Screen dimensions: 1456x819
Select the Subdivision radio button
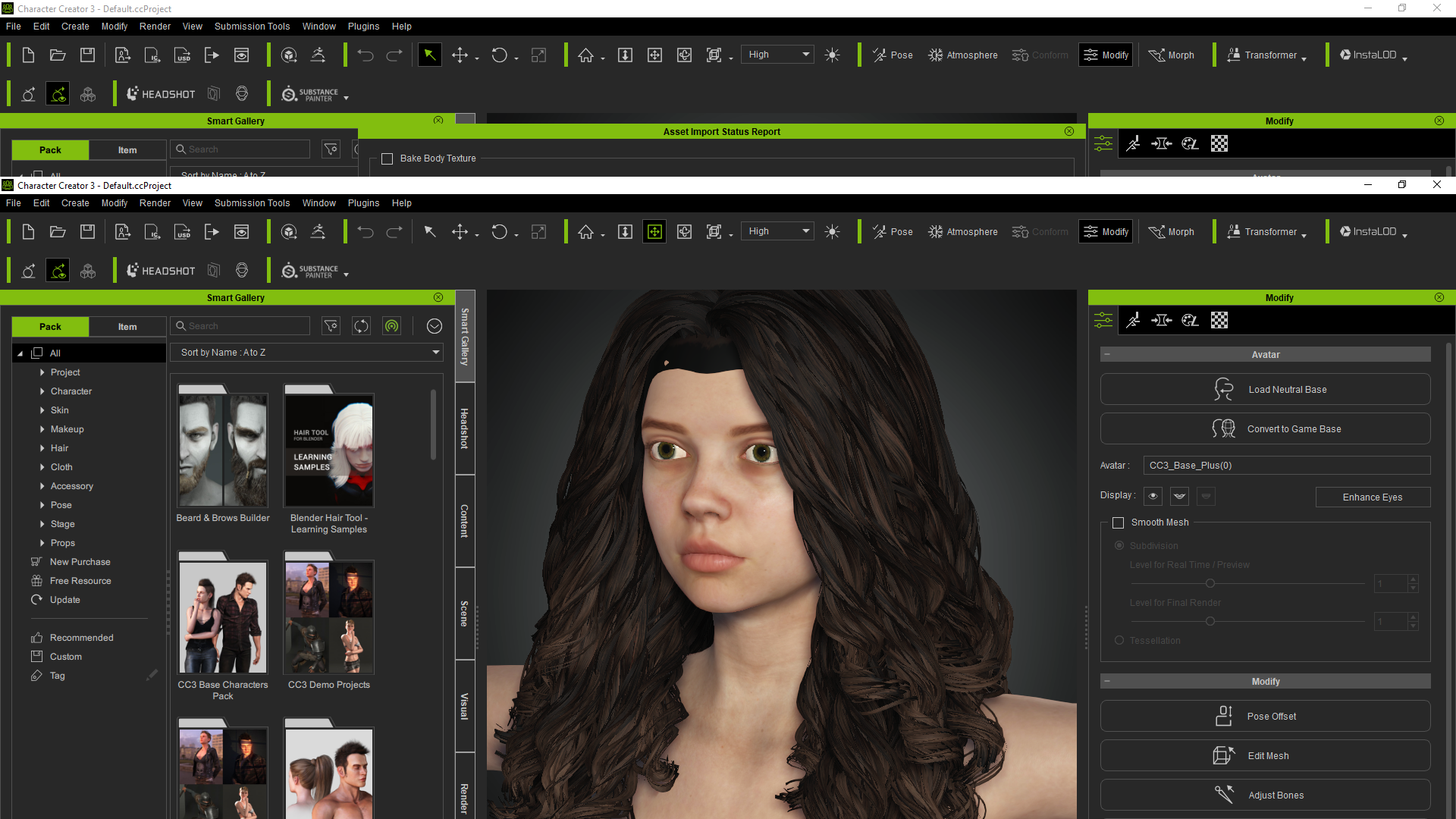coord(1119,546)
